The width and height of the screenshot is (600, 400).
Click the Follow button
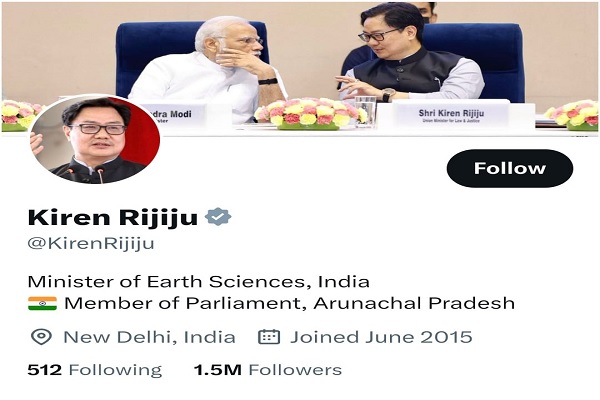510,168
